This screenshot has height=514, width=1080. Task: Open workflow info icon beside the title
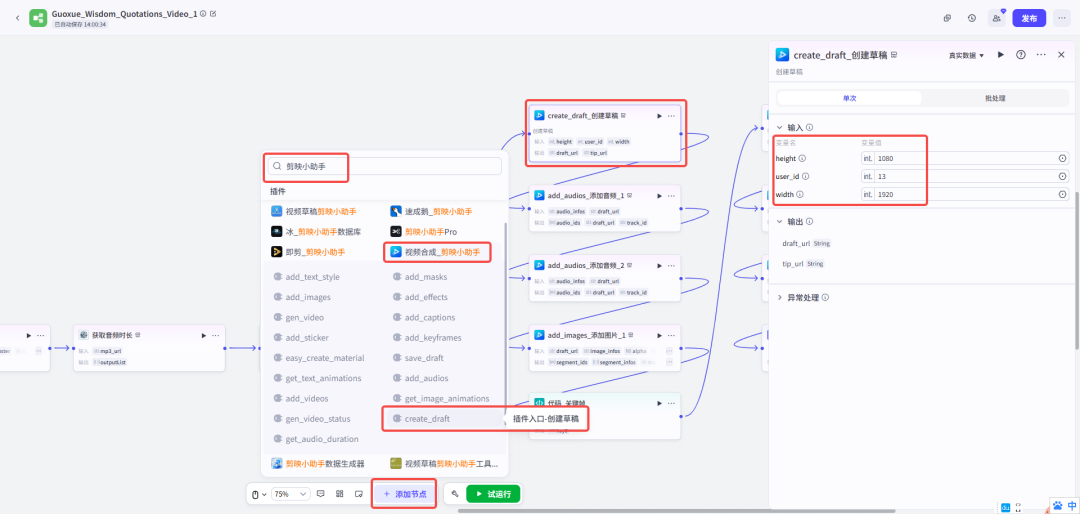click(x=202, y=13)
